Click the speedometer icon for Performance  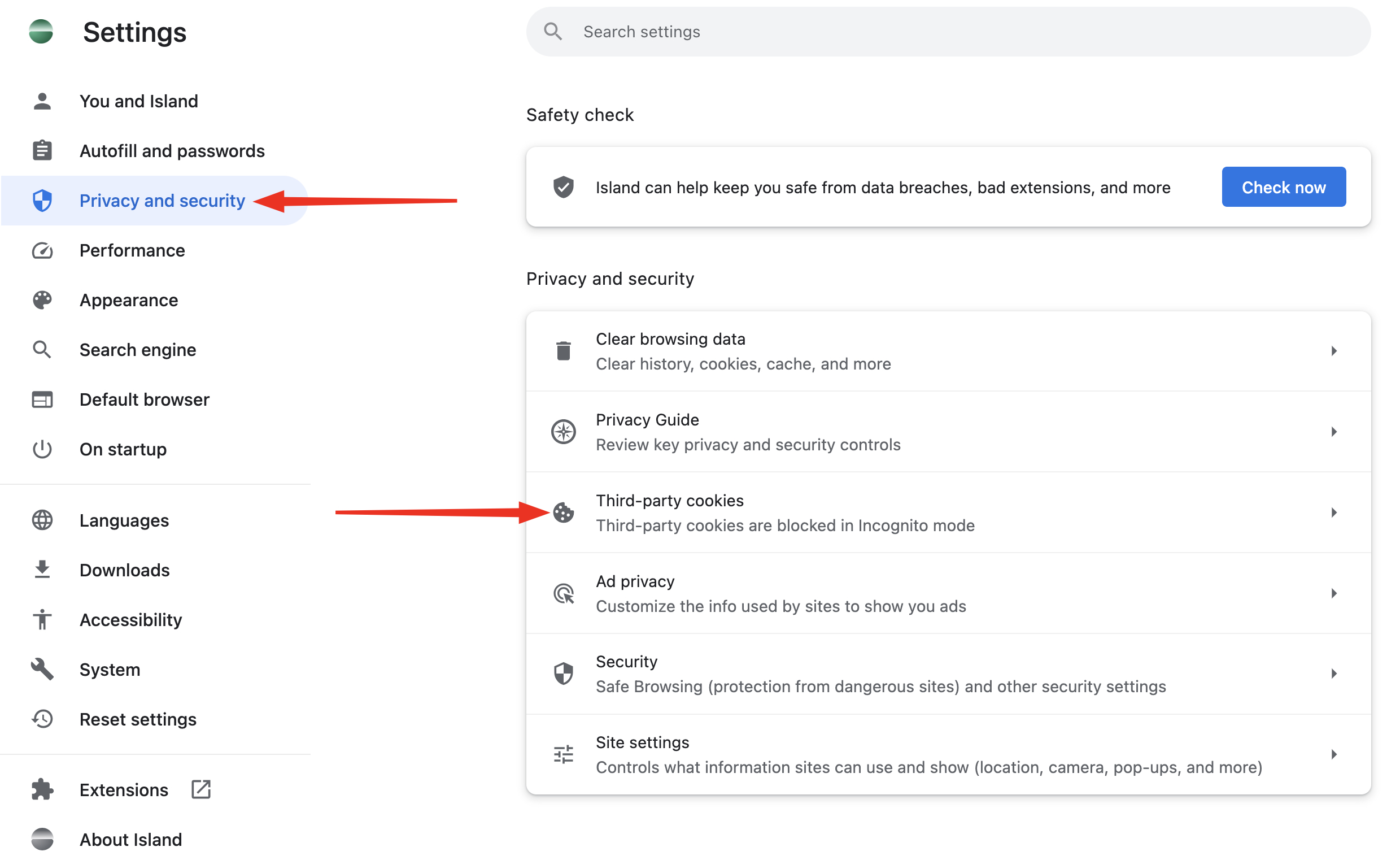tap(42, 250)
